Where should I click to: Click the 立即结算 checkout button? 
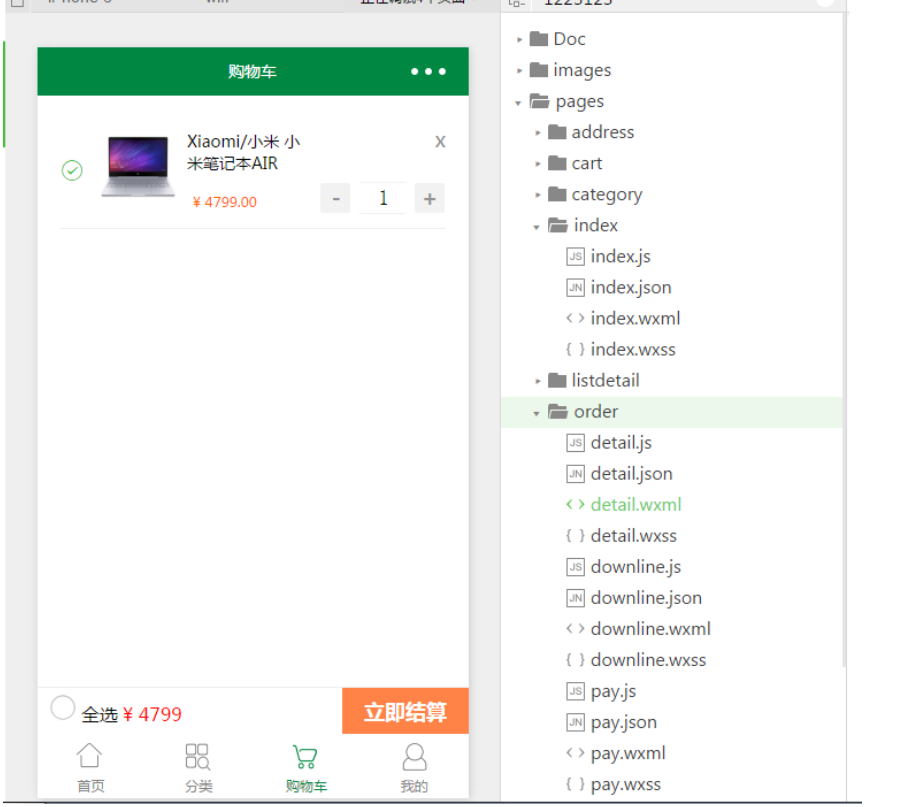point(405,711)
